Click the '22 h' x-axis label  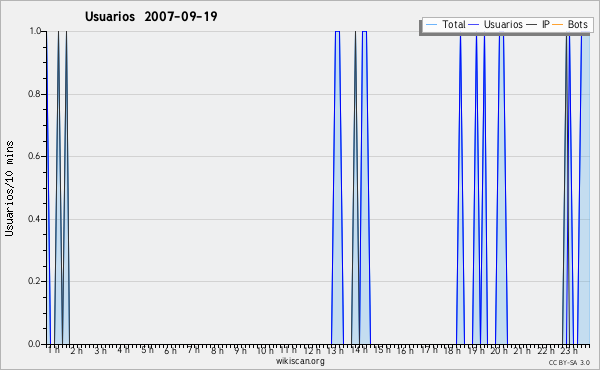pos(546,350)
